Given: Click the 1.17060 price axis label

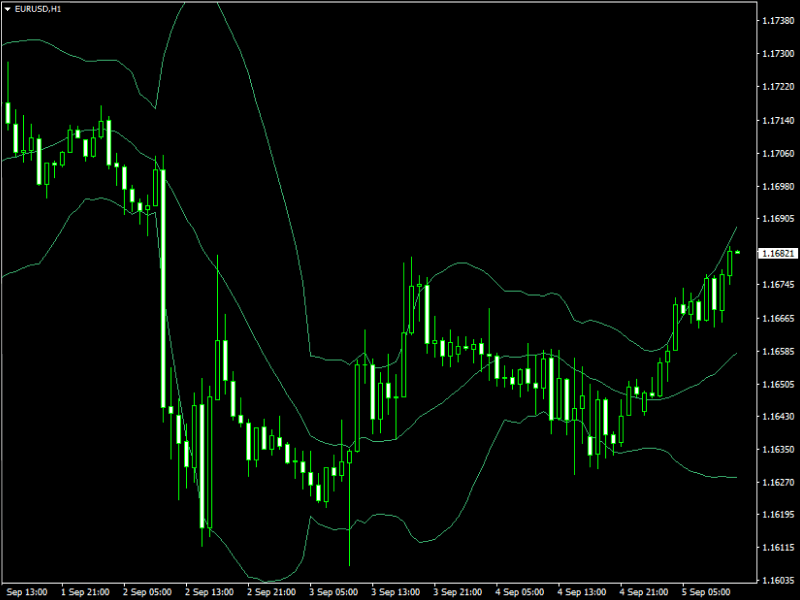Looking at the screenshot, I should click(x=778, y=153).
